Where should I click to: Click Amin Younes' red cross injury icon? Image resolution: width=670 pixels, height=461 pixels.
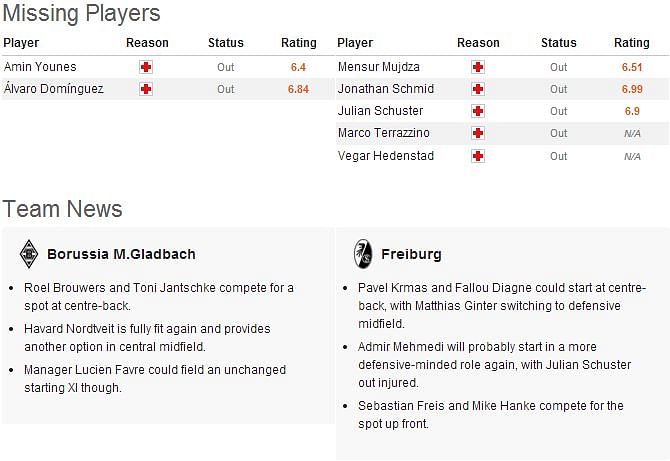pyautogui.click(x=146, y=67)
